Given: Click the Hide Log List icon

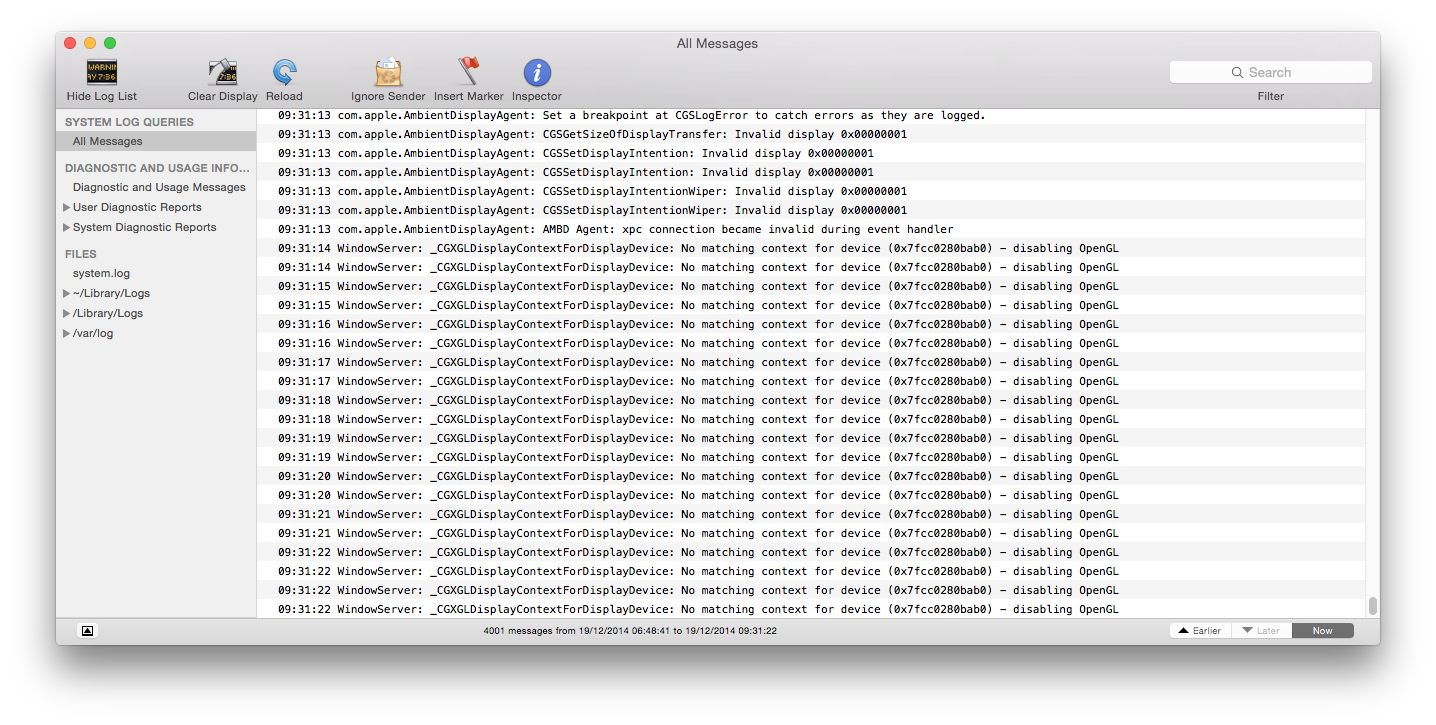Looking at the screenshot, I should click(x=102, y=72).
